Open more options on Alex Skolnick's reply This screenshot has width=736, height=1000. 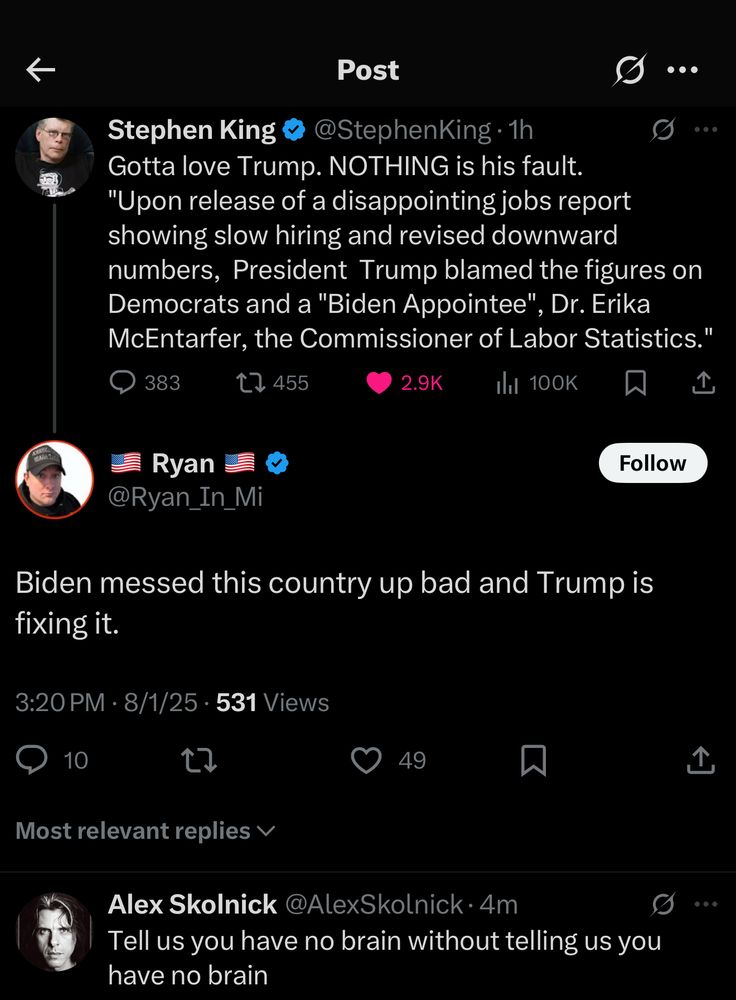tap(706, 904)
